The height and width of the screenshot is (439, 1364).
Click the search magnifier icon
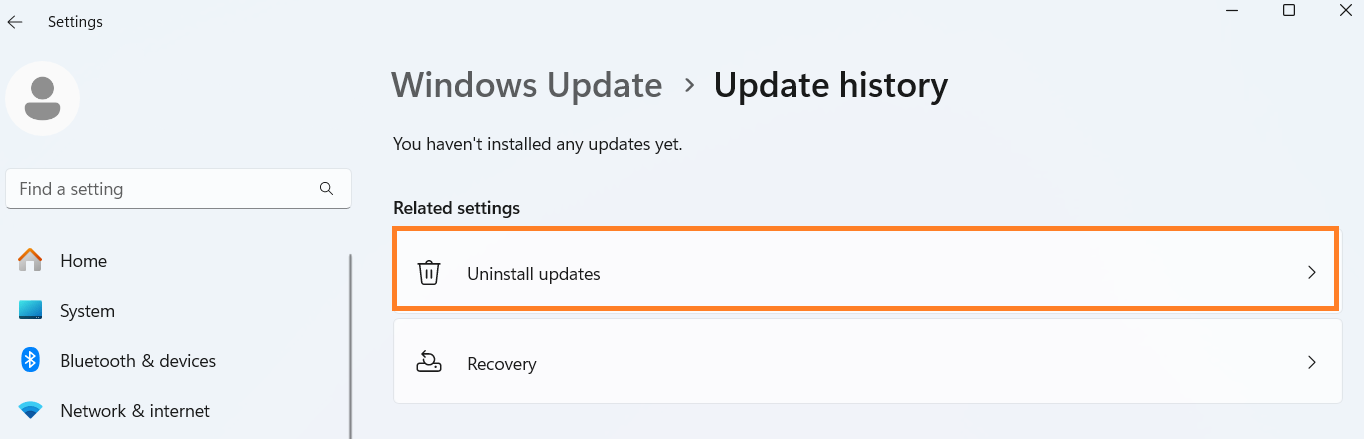326,188
